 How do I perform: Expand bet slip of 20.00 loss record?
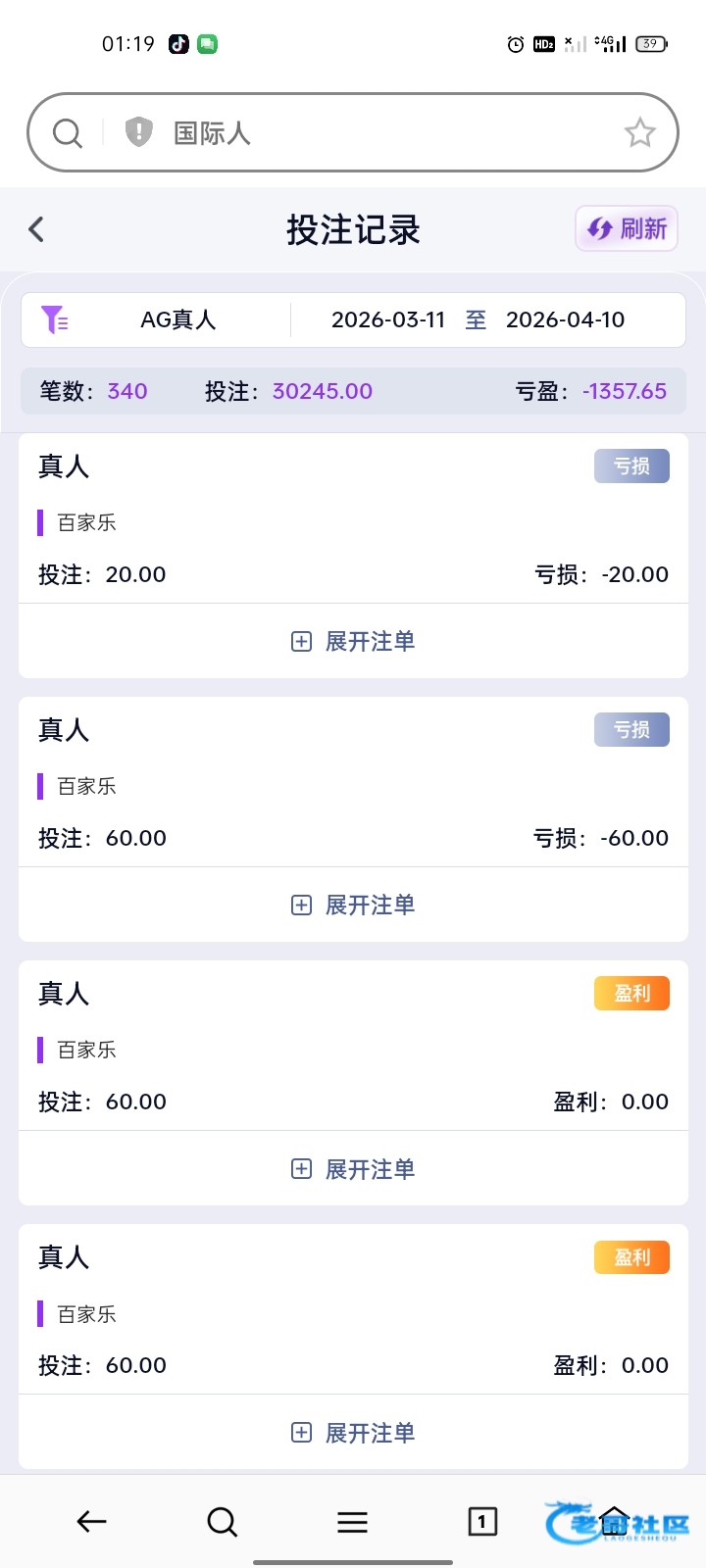[353, 641]
